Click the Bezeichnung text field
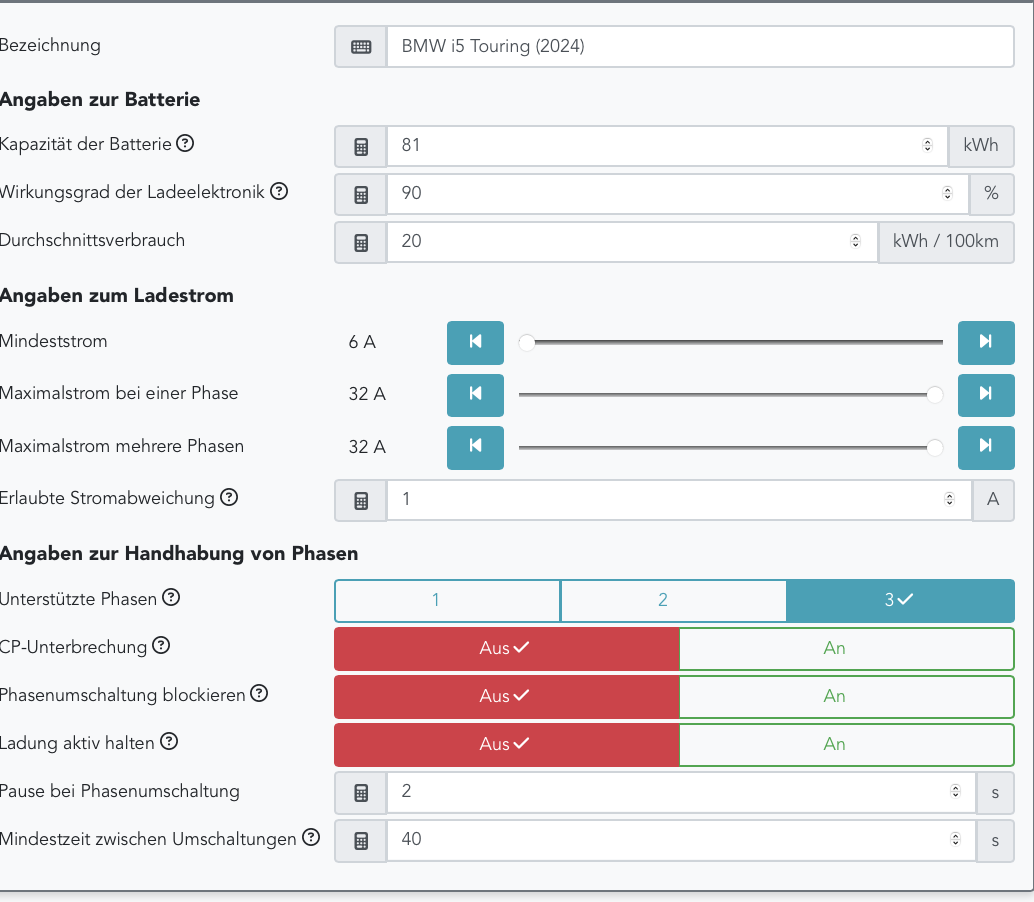This screenshot has width=1034, height=902. tap(700, 46)
